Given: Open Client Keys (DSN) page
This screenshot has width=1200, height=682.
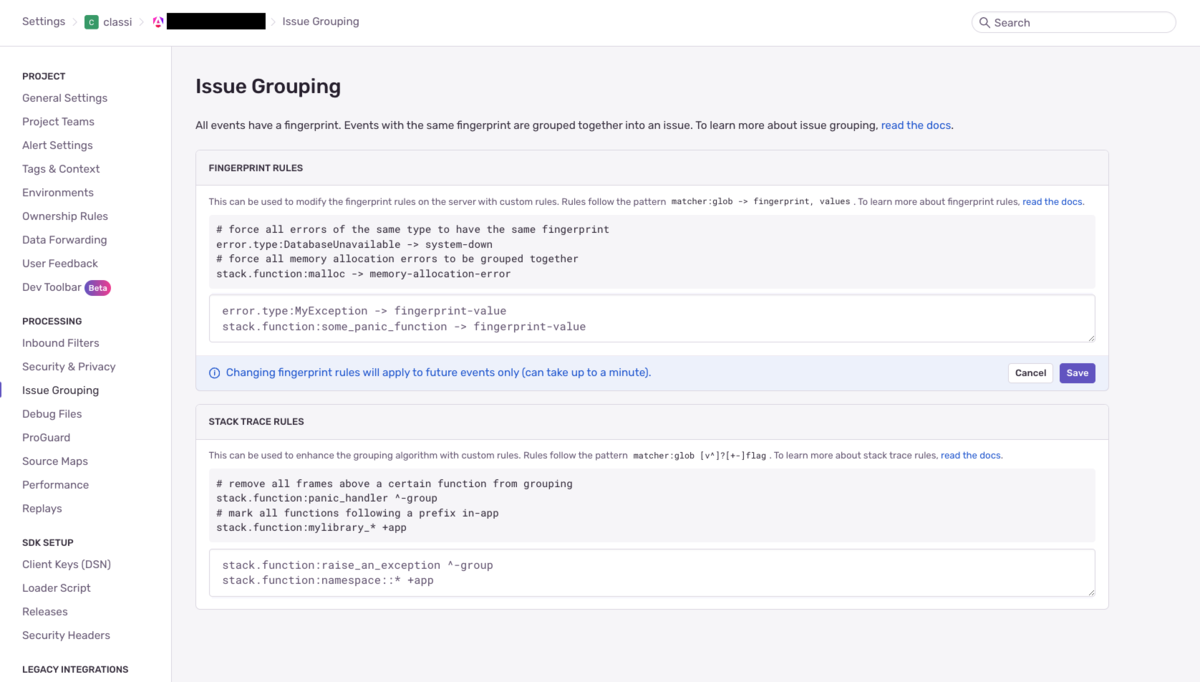Looking at the screenshot, I should [66, 564].
